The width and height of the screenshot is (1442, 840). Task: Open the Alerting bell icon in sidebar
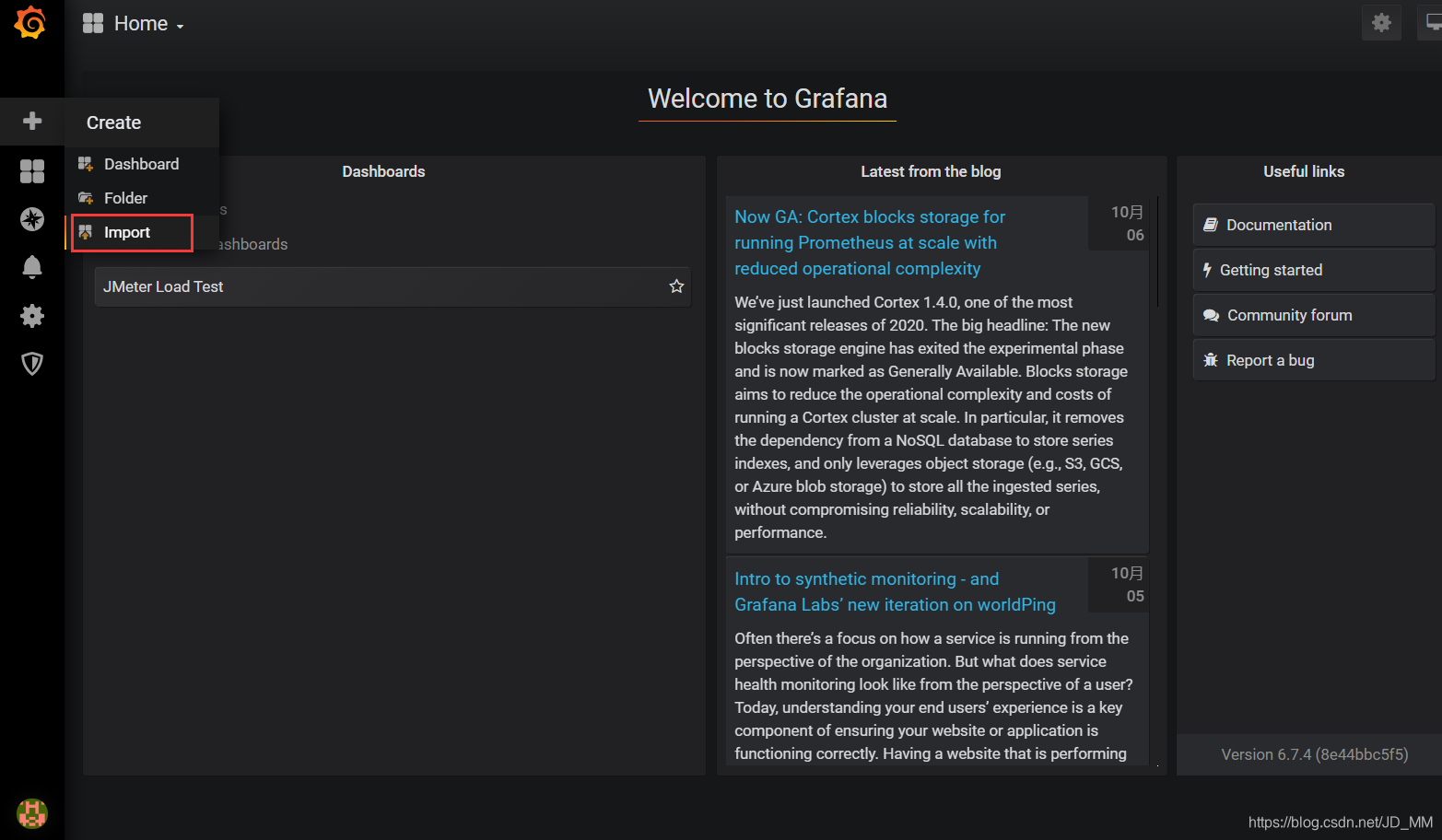point(32,267)
